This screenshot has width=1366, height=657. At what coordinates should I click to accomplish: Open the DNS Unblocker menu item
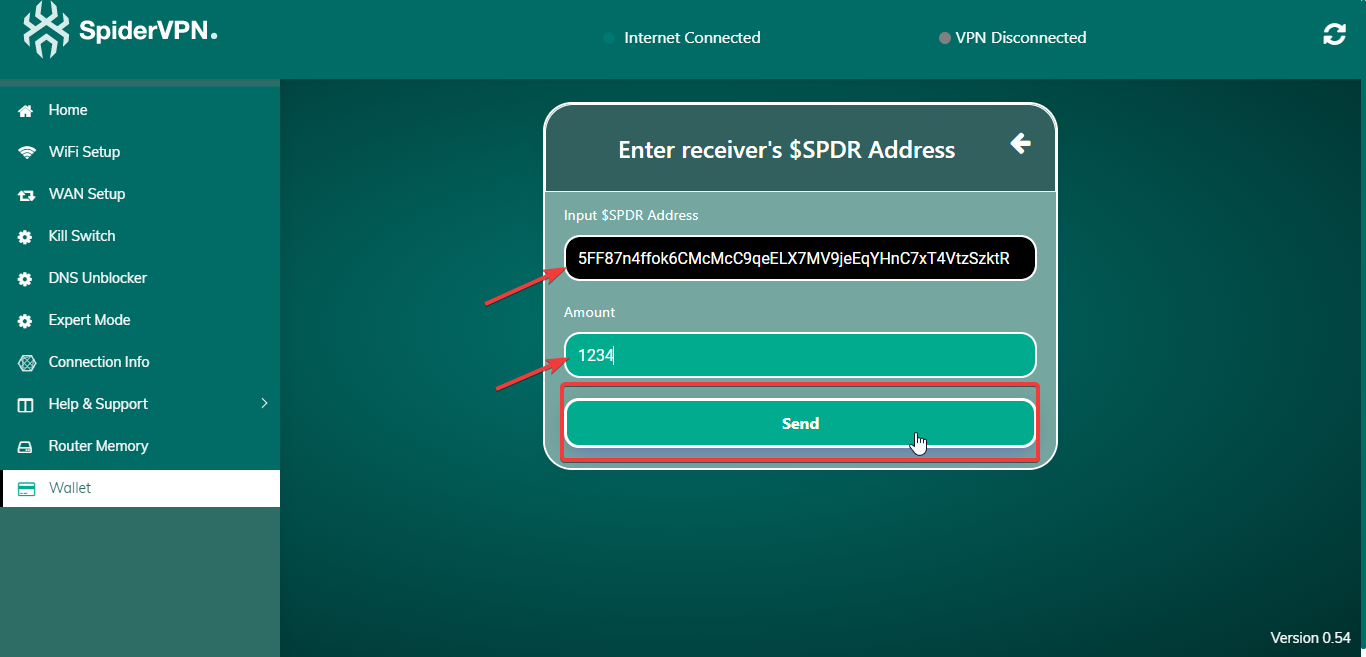(98, 278)
